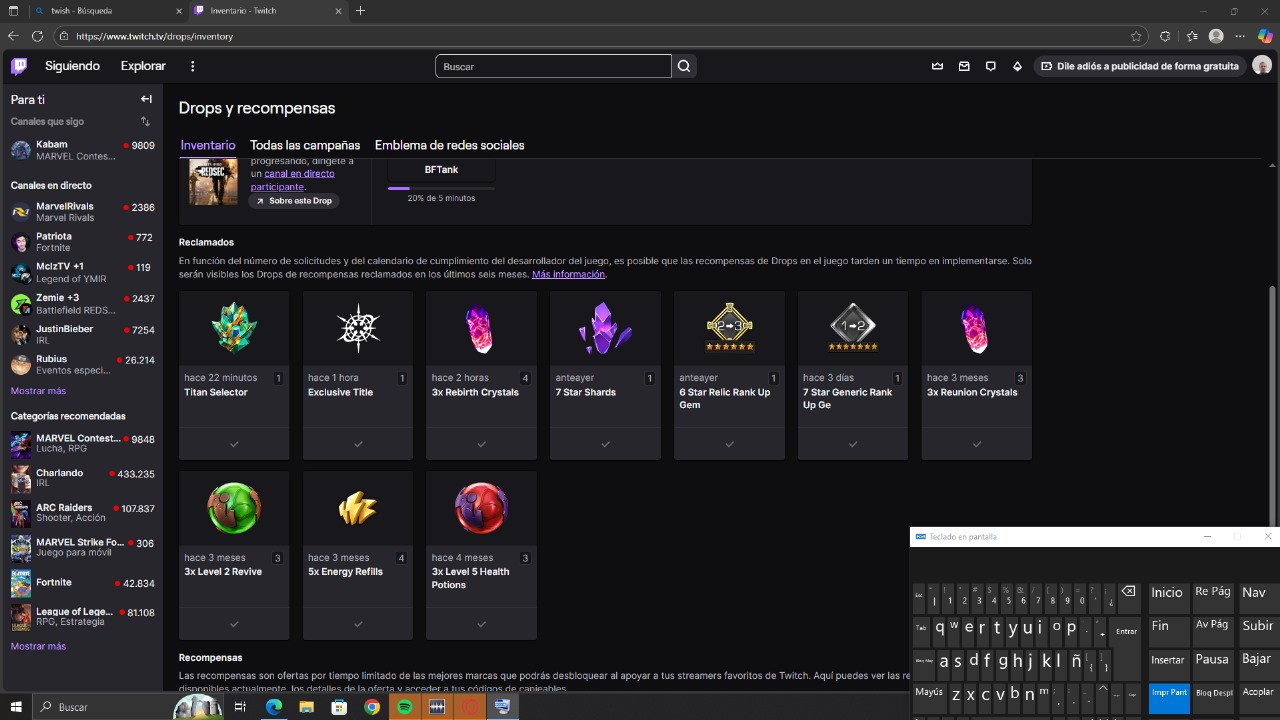Click the Titan Selector crystal image
Image resolution: width=1280 pixels, height=720 pixels.
pyautogui.click(x=234, y=328)
